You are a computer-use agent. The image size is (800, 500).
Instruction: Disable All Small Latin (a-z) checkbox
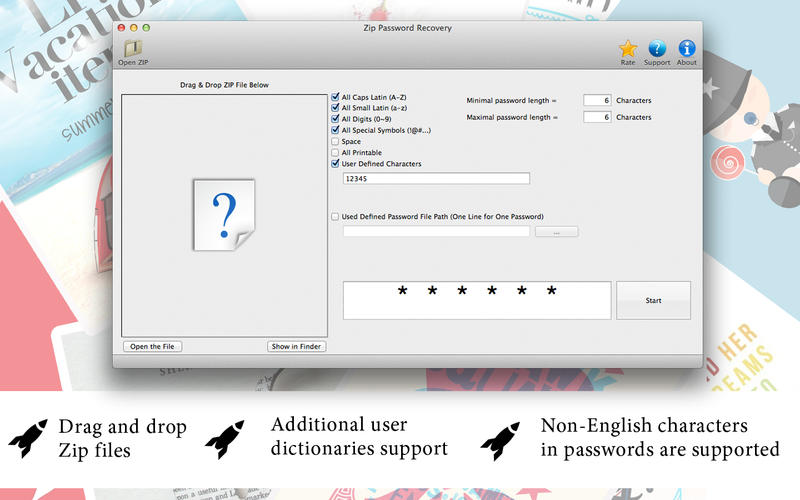tap(335, 108)
